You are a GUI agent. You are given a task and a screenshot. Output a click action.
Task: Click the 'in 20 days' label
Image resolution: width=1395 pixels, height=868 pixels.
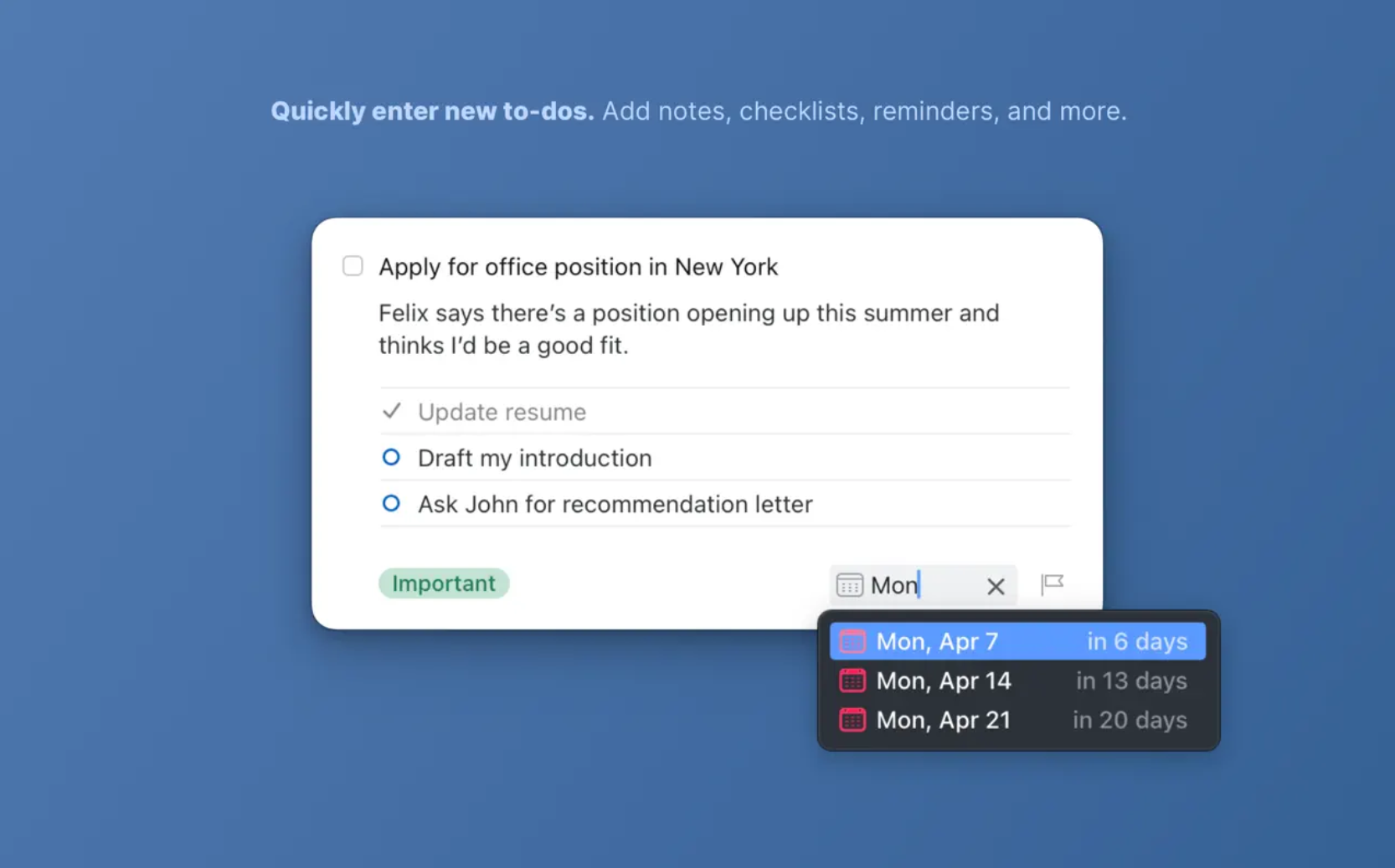coord(1130,720)
